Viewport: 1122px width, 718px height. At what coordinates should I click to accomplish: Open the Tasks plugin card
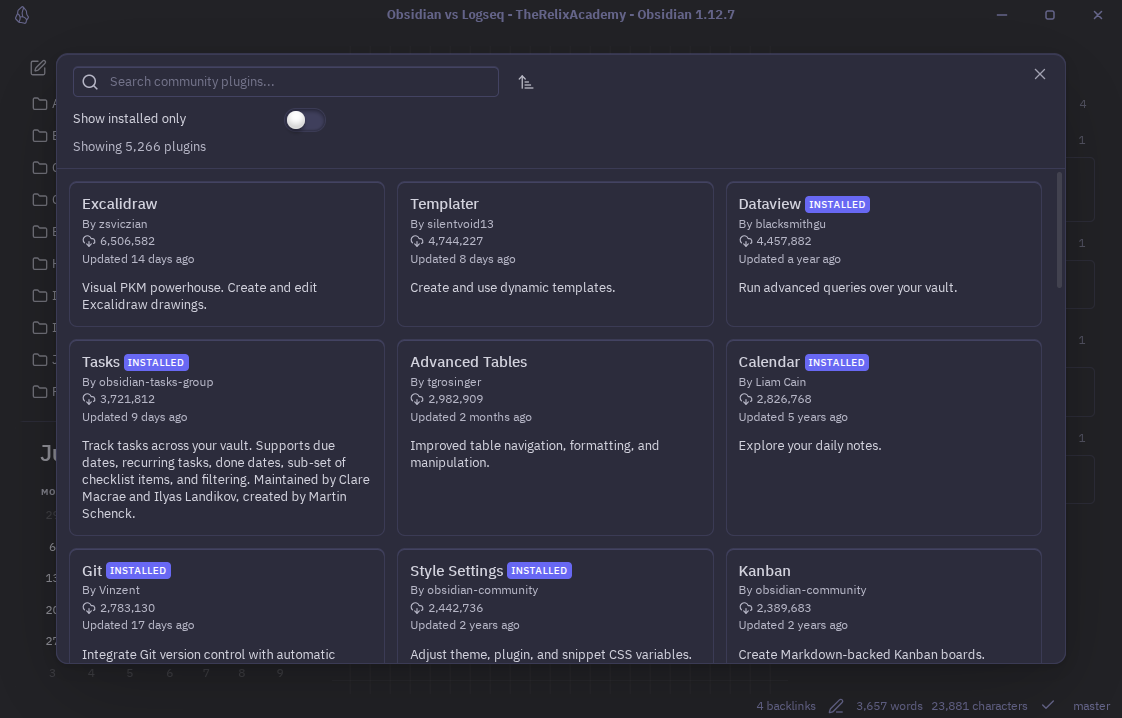point(227,437)
